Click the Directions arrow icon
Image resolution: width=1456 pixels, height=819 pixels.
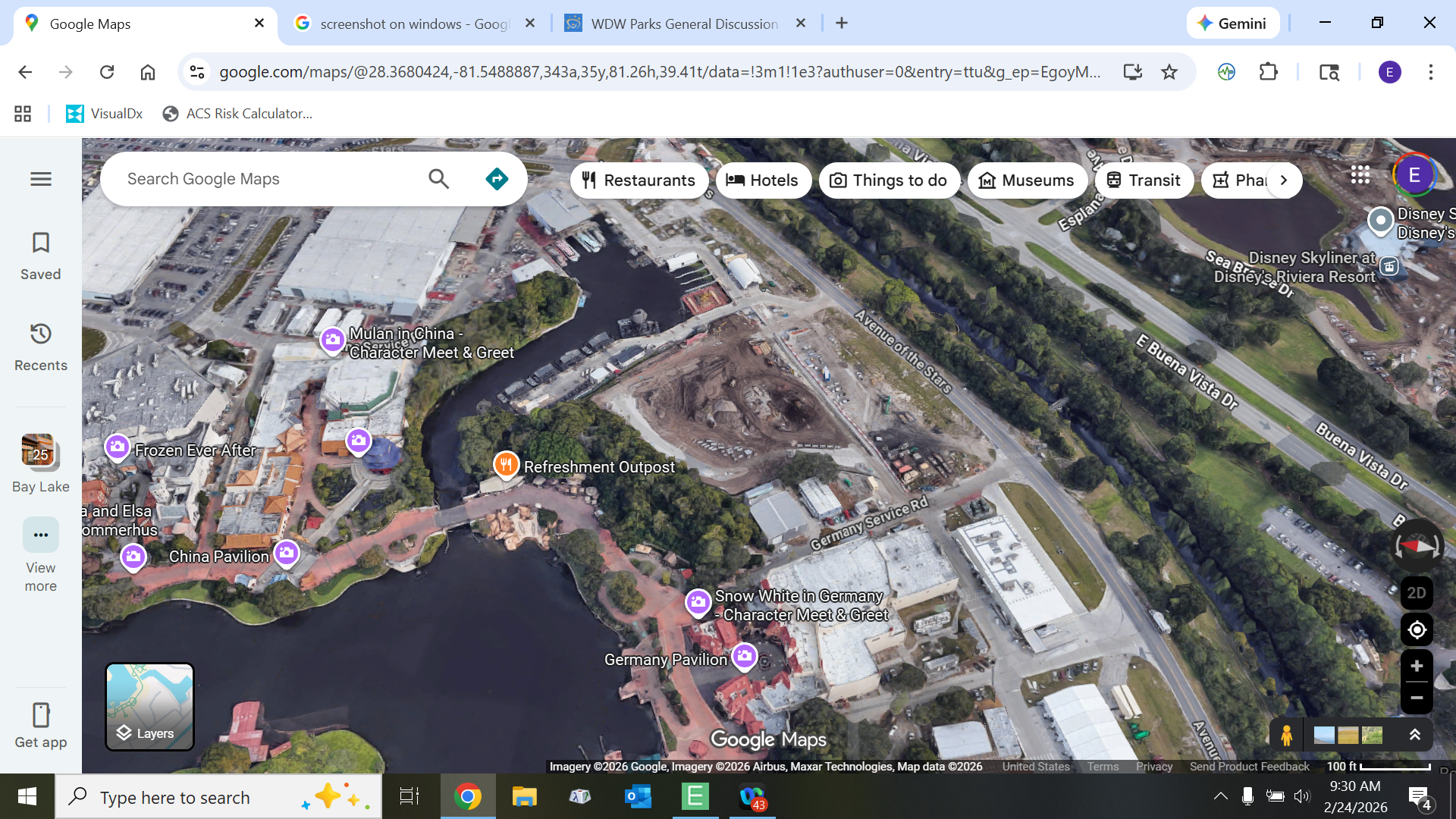[x=497, y=179]
